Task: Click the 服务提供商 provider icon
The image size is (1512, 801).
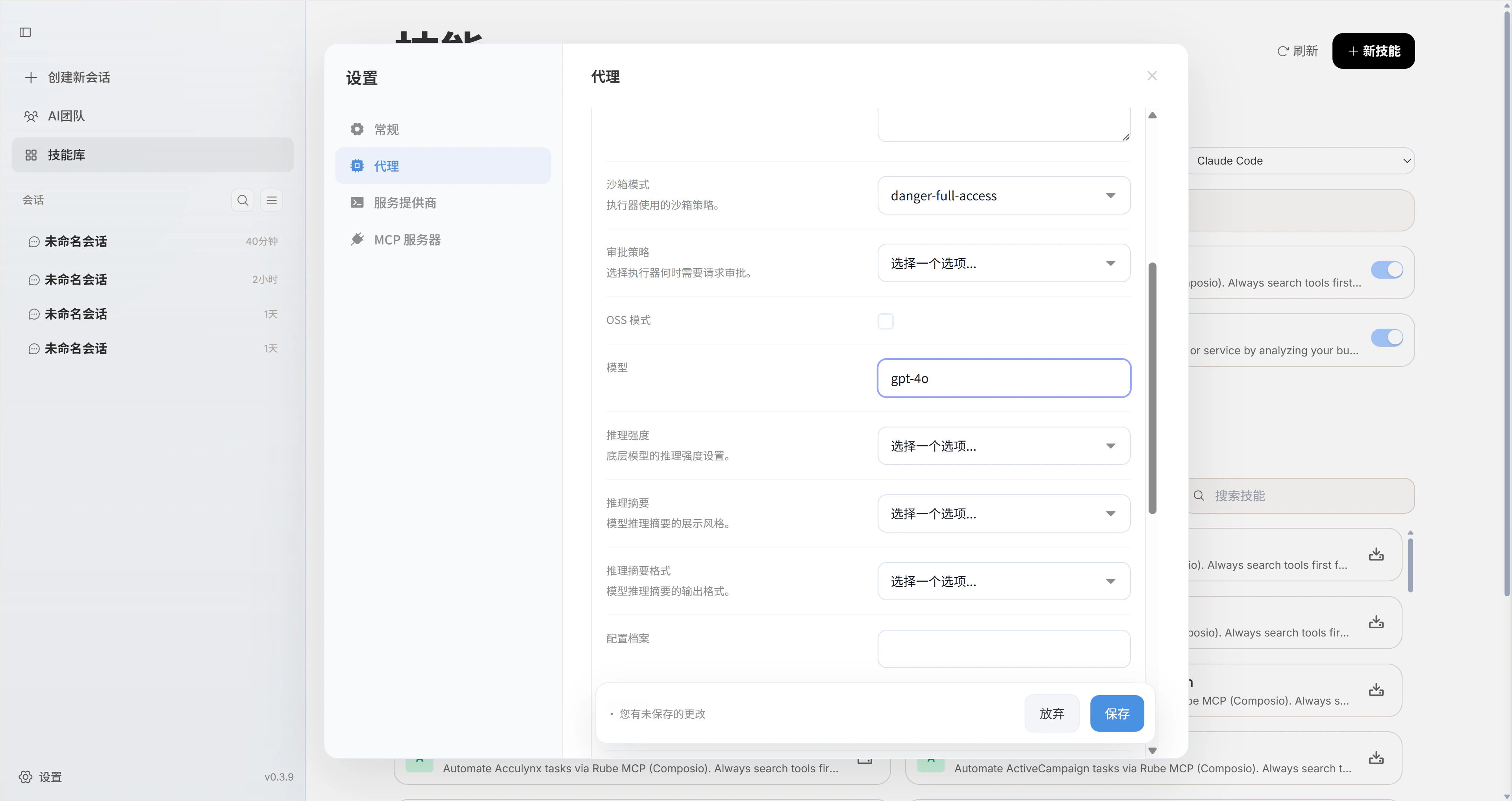Action: (x=357, y=202)
